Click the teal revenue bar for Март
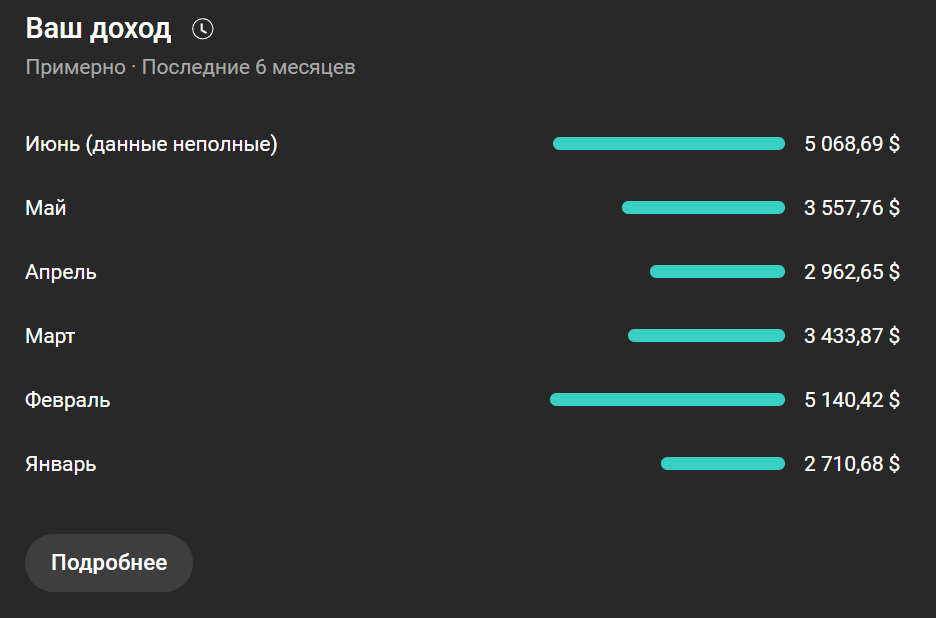Viewport: 936px width, 618px height. [706, 336]
